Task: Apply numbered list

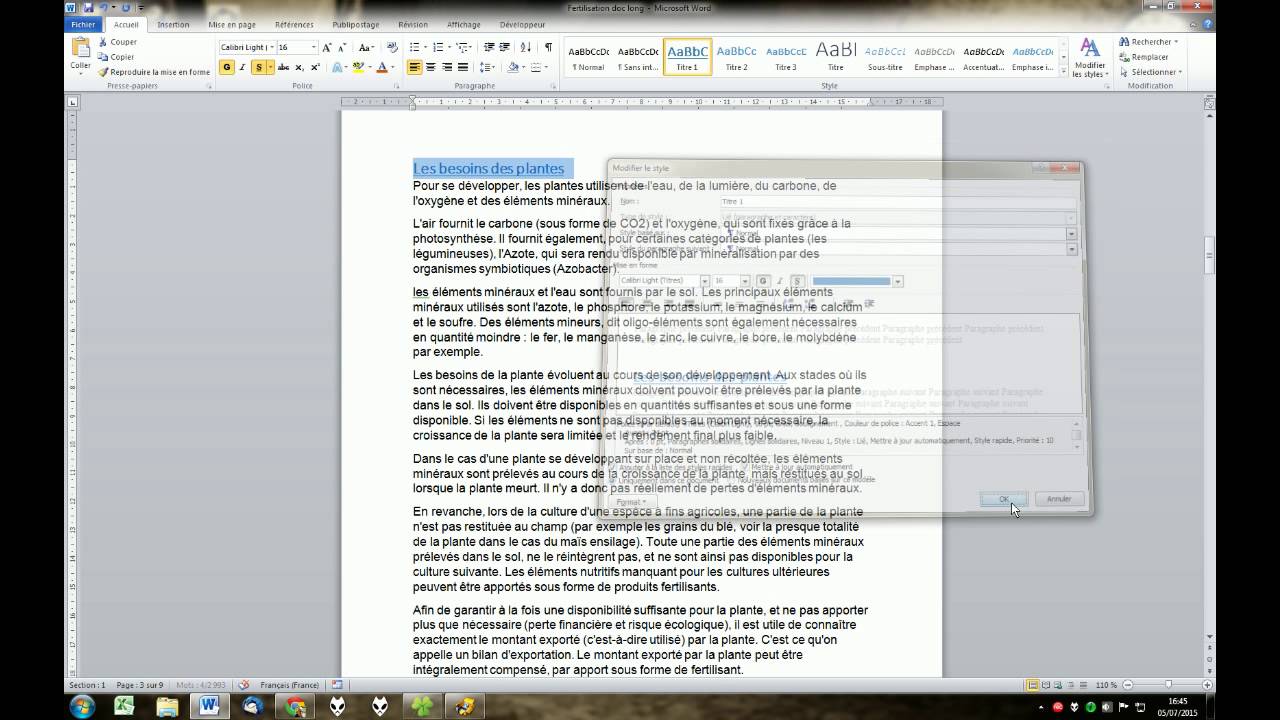Action: [438, 47]
